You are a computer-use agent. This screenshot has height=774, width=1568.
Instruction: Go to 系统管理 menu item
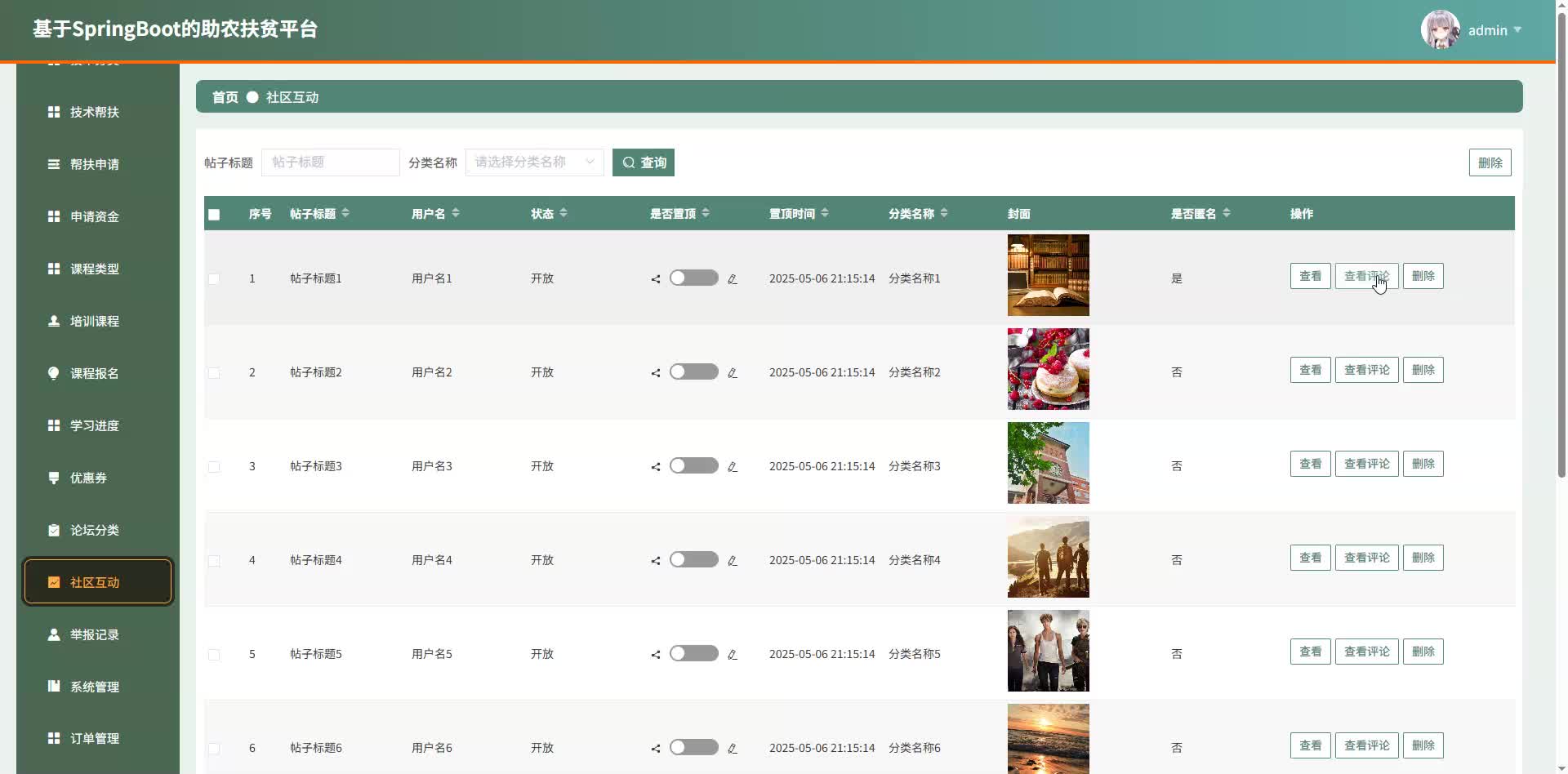(95, 687)
